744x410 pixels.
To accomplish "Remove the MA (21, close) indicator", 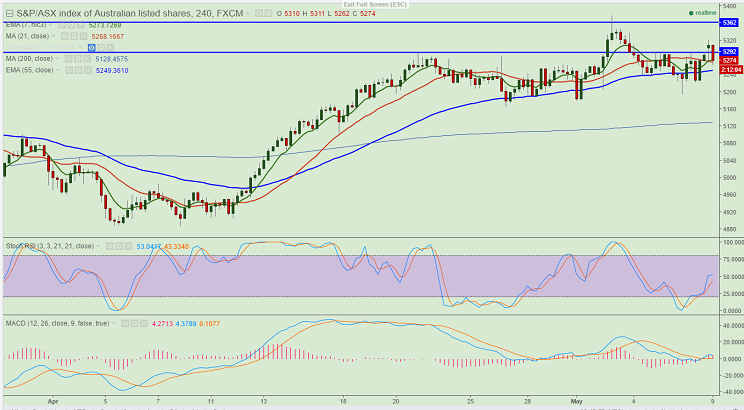I will pyautogui.click(x=84, y=36).
